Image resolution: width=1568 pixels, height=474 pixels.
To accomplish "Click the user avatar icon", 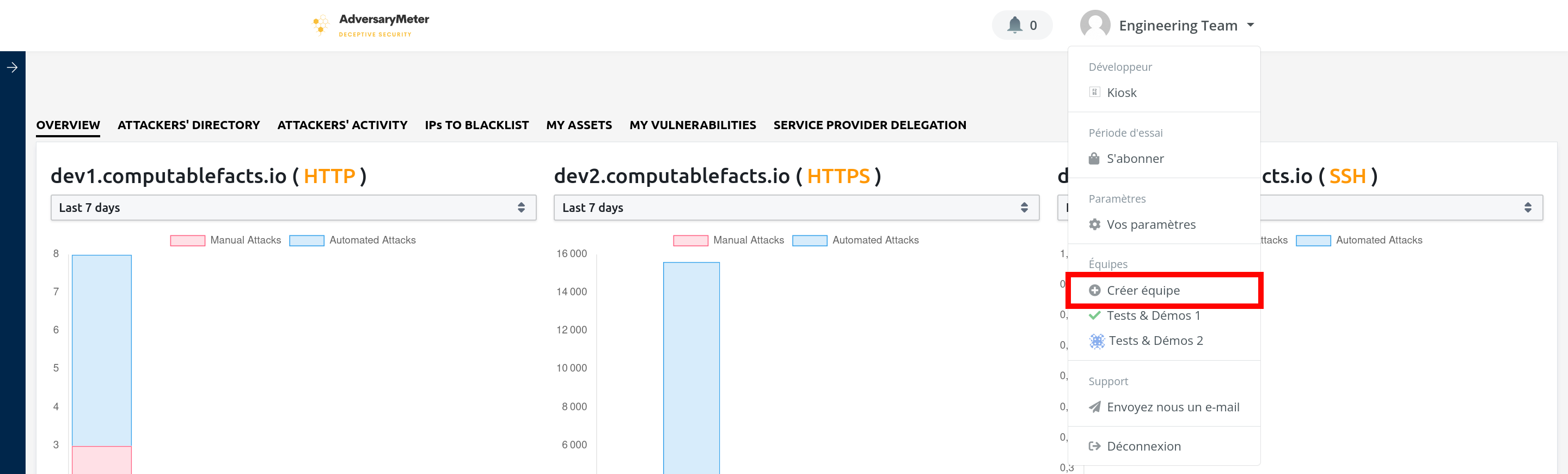I will tap(1094, 25).
